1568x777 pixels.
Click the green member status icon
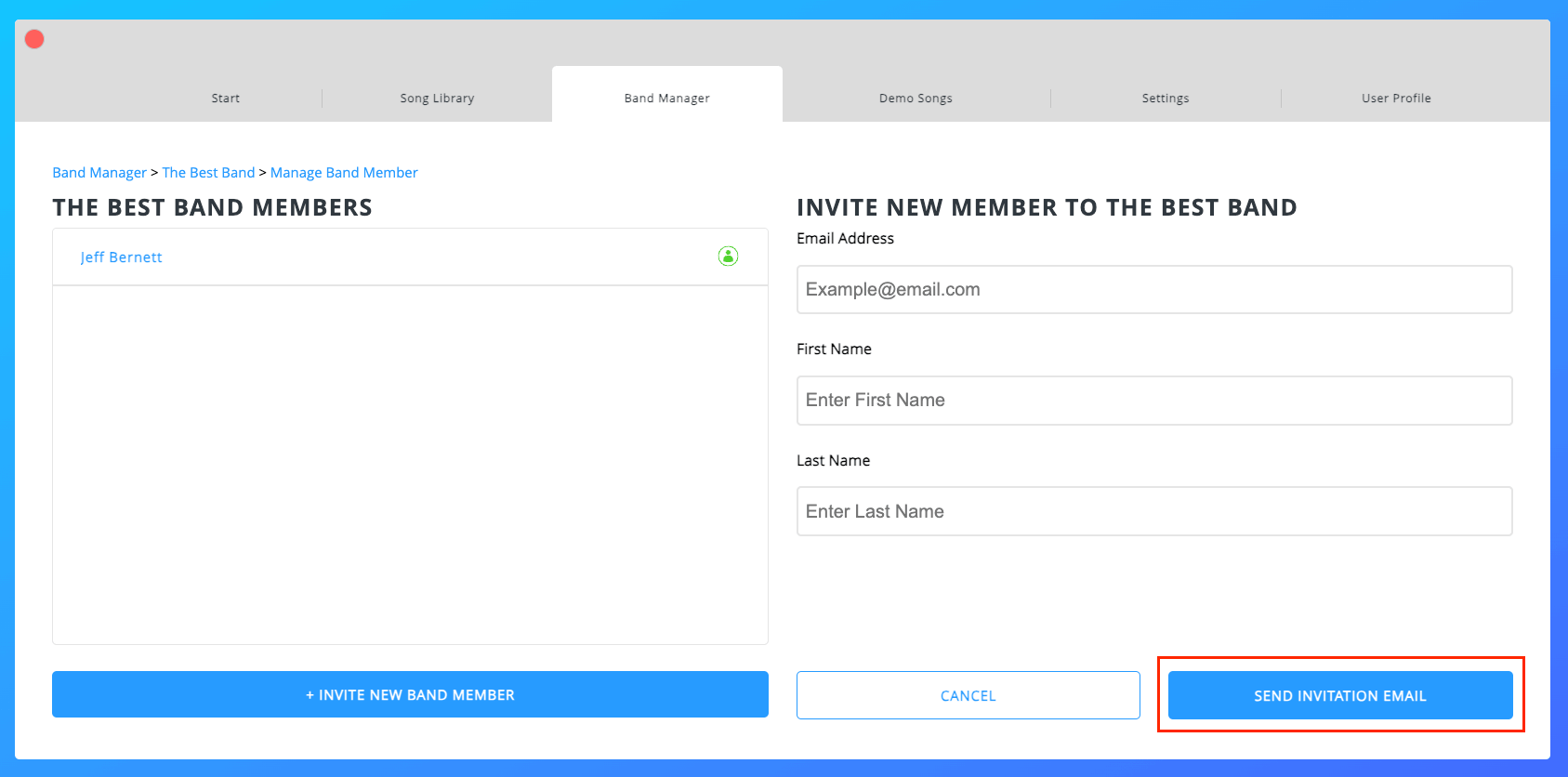click(728, 256)
